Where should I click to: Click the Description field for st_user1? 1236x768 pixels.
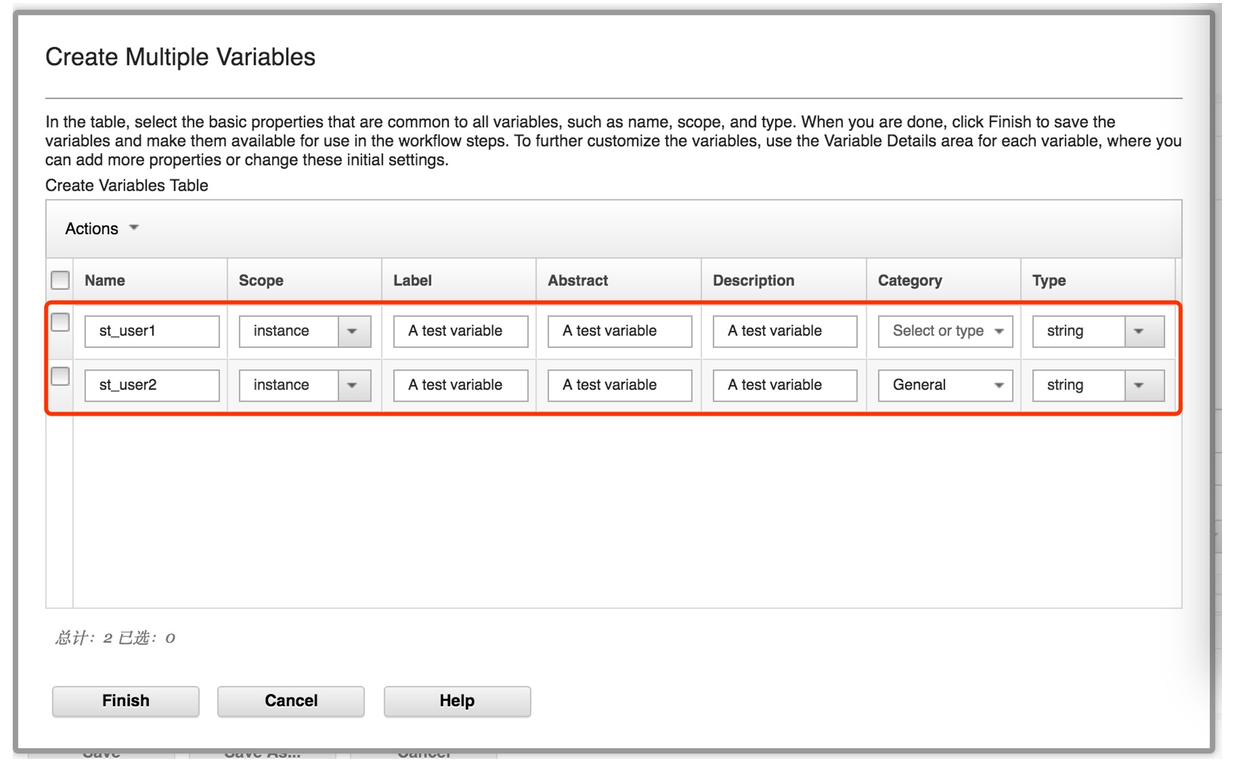[x=784, y=331]
